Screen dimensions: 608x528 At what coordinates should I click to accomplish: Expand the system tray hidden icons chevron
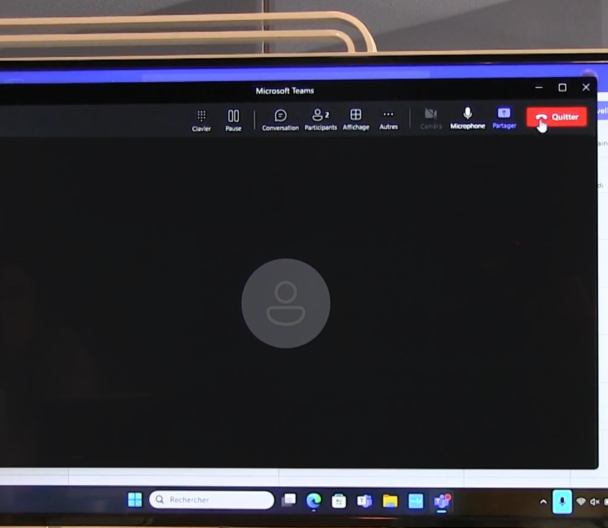(x=543, y=502)
